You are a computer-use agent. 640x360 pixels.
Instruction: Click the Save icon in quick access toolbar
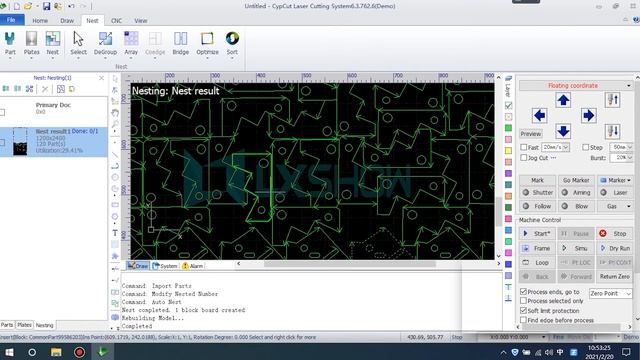tap(47, 6)
